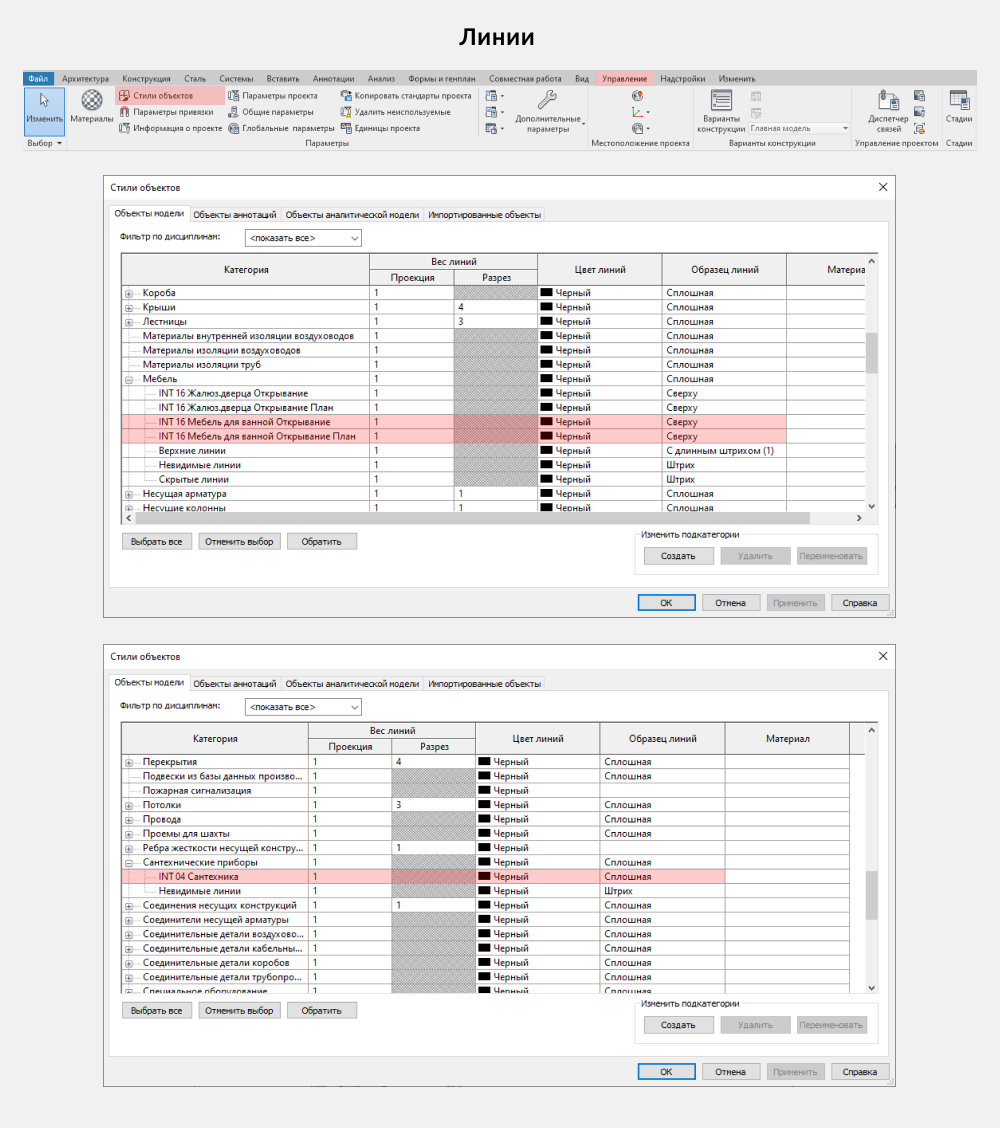Open discipline filter in dialog listing Перекрытия
Screen dimensions: 1000x1128
click(x=303, y=707)
